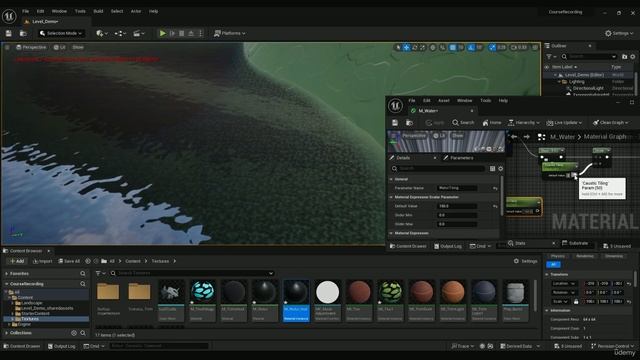This screenshot has height=360, width=640.
Task: Open the Show flags in the main viewport
Action: click(x=78, y=47)
